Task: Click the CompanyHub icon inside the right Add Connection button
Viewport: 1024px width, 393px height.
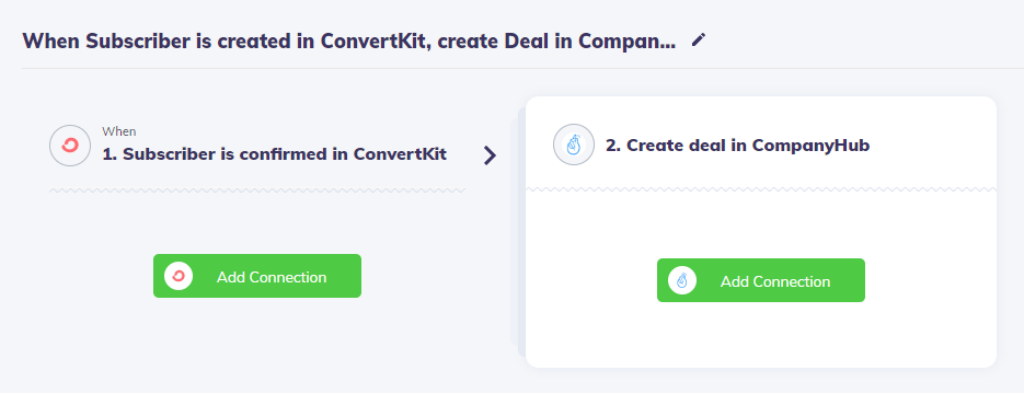Action: tap(682, 281)
